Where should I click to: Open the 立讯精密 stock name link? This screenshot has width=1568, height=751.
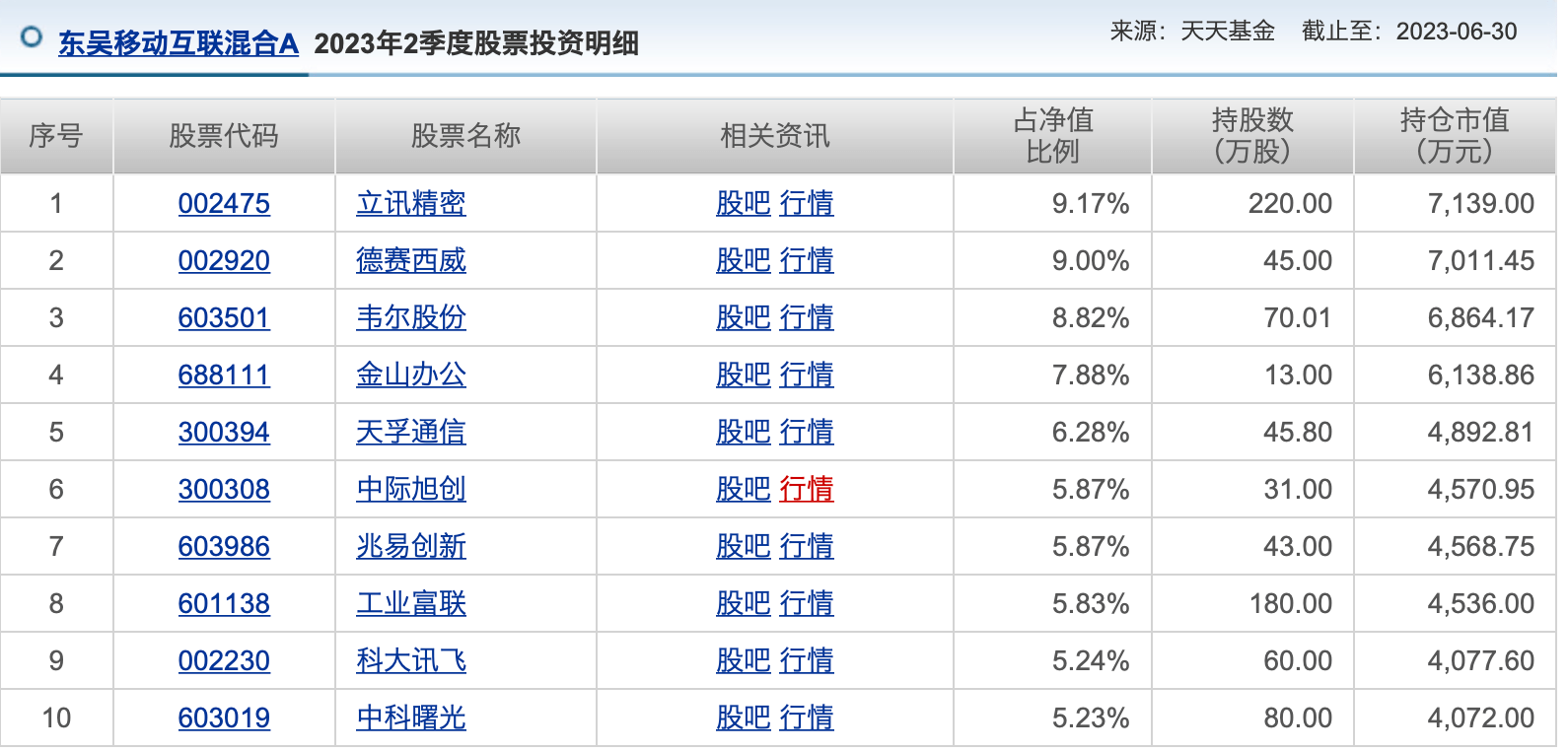point(411,204)
